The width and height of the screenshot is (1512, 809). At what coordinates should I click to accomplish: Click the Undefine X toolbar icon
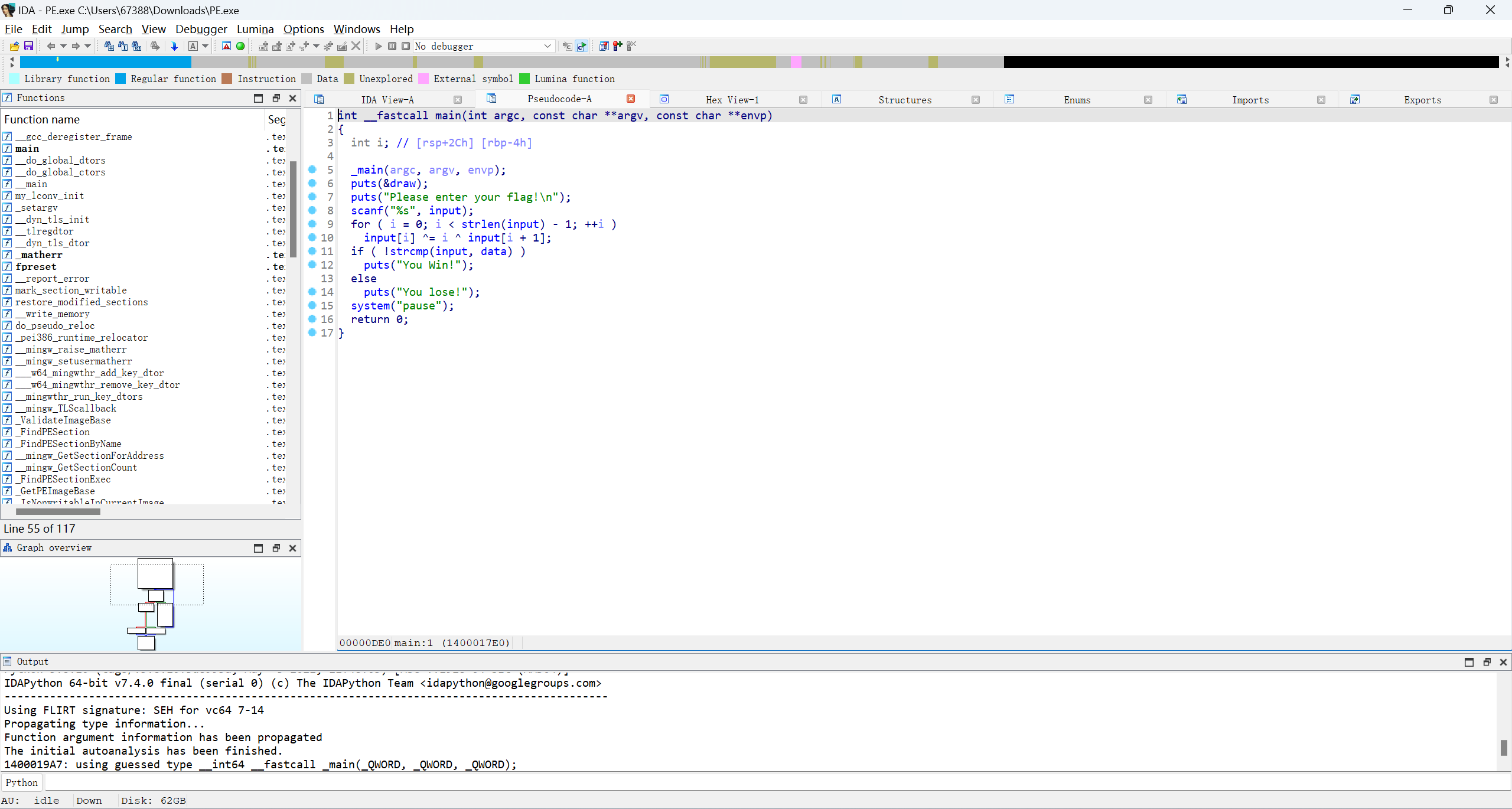(356, 46)
